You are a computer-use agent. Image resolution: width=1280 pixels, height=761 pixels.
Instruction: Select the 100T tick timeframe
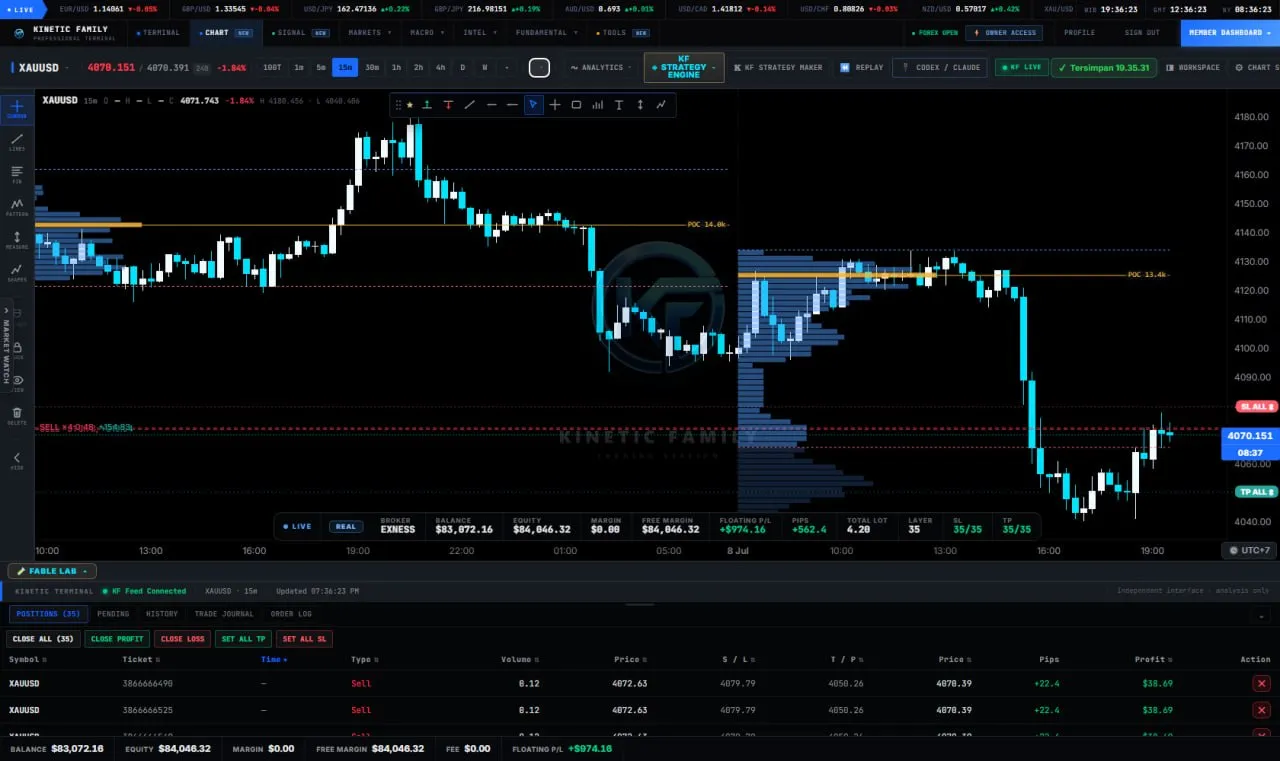coord(272,68)
